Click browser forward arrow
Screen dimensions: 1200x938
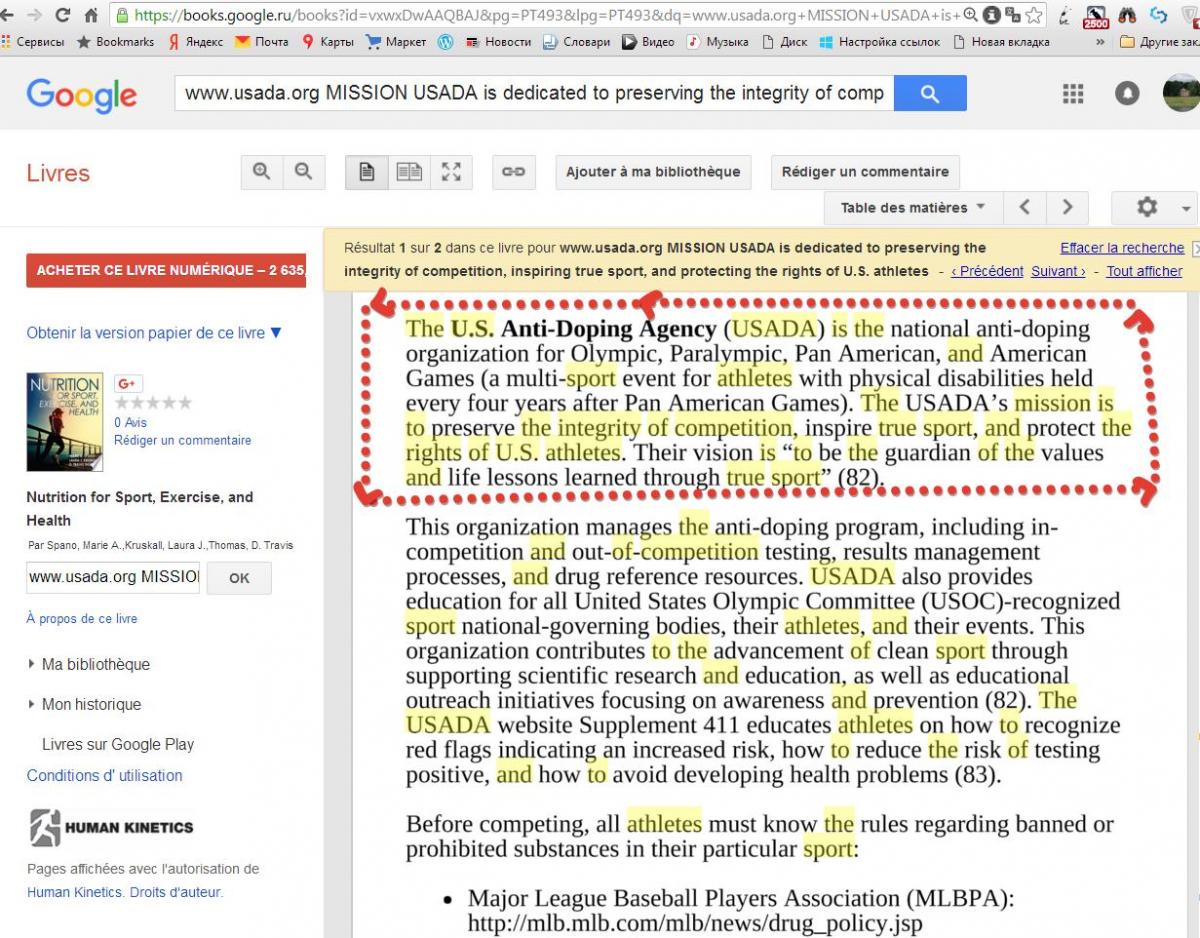tap(36, 15)
